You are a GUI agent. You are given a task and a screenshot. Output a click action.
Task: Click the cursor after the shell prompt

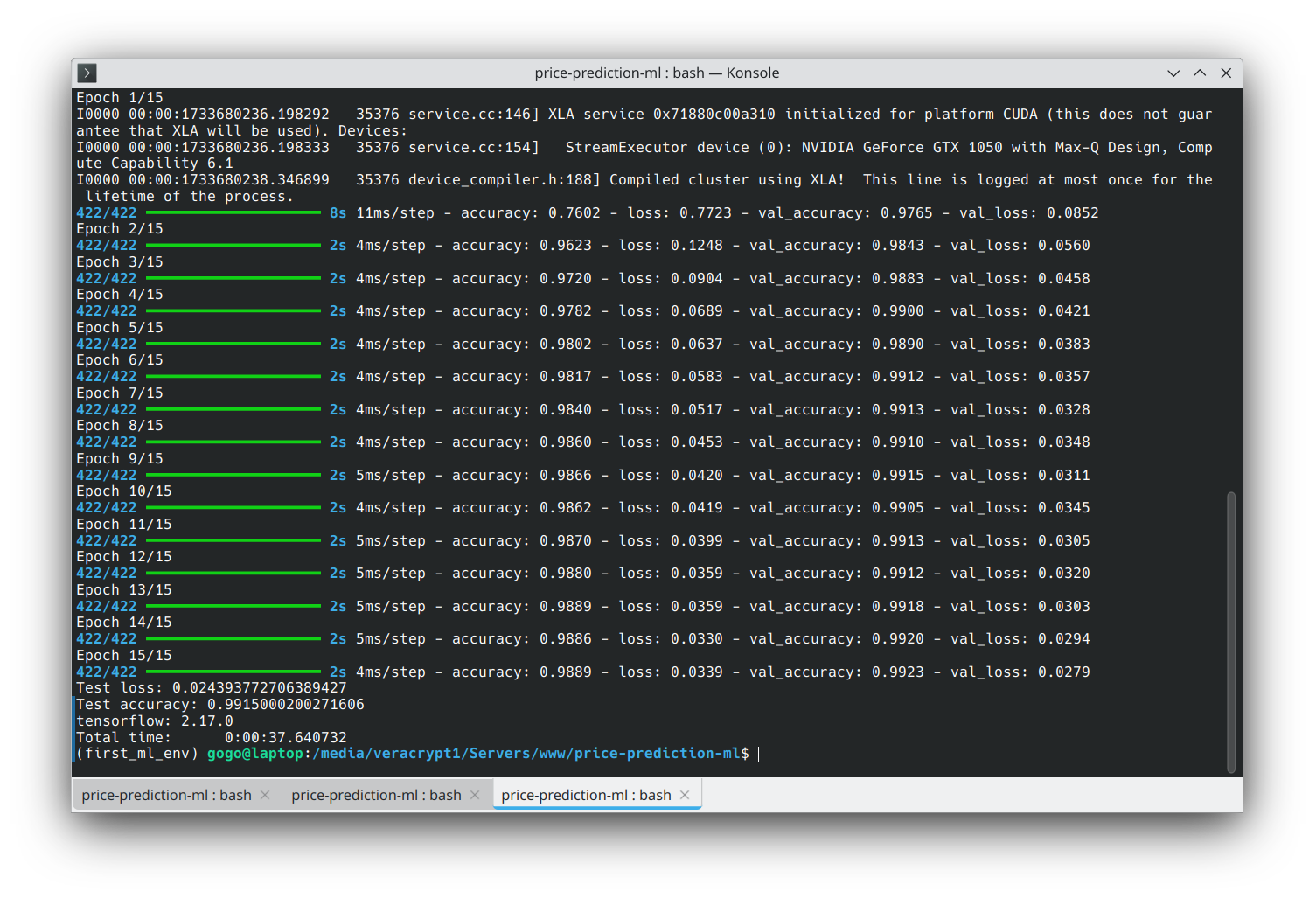tap(758, 754)
